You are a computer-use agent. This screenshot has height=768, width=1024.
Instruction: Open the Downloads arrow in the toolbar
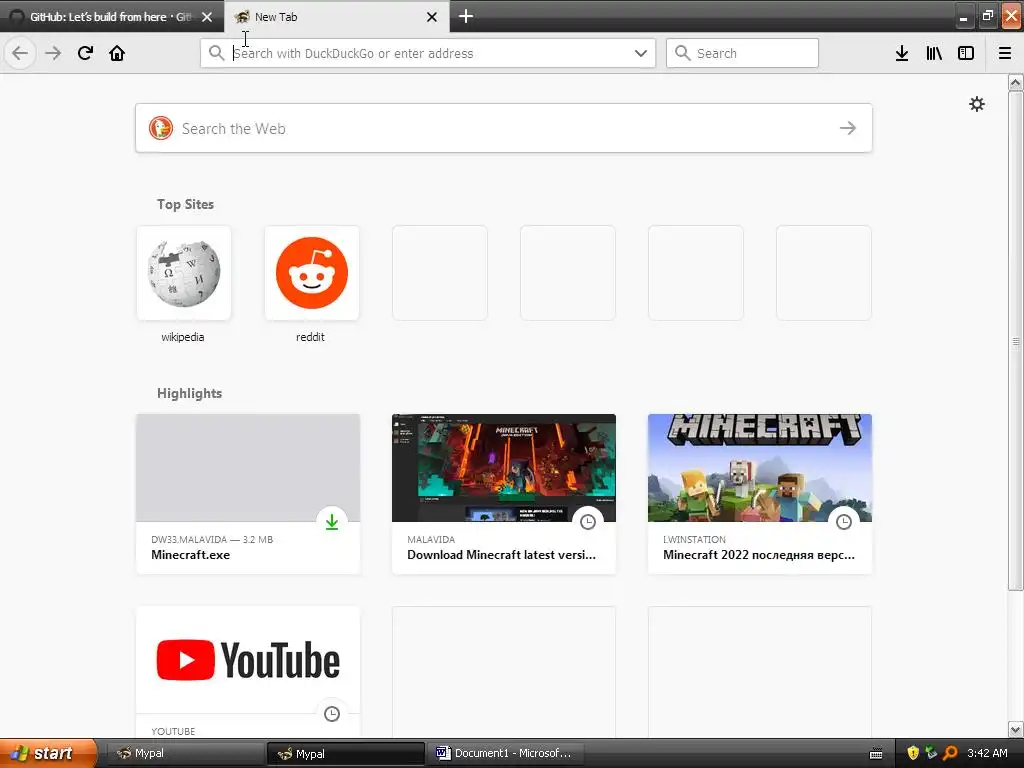click(x=902, y=53)
